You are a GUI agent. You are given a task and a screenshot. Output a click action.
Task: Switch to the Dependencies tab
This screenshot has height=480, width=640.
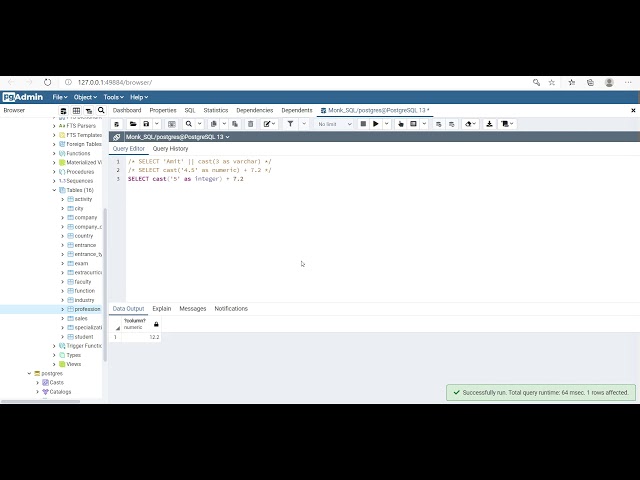pyautogui.click(x=255, y=110)
